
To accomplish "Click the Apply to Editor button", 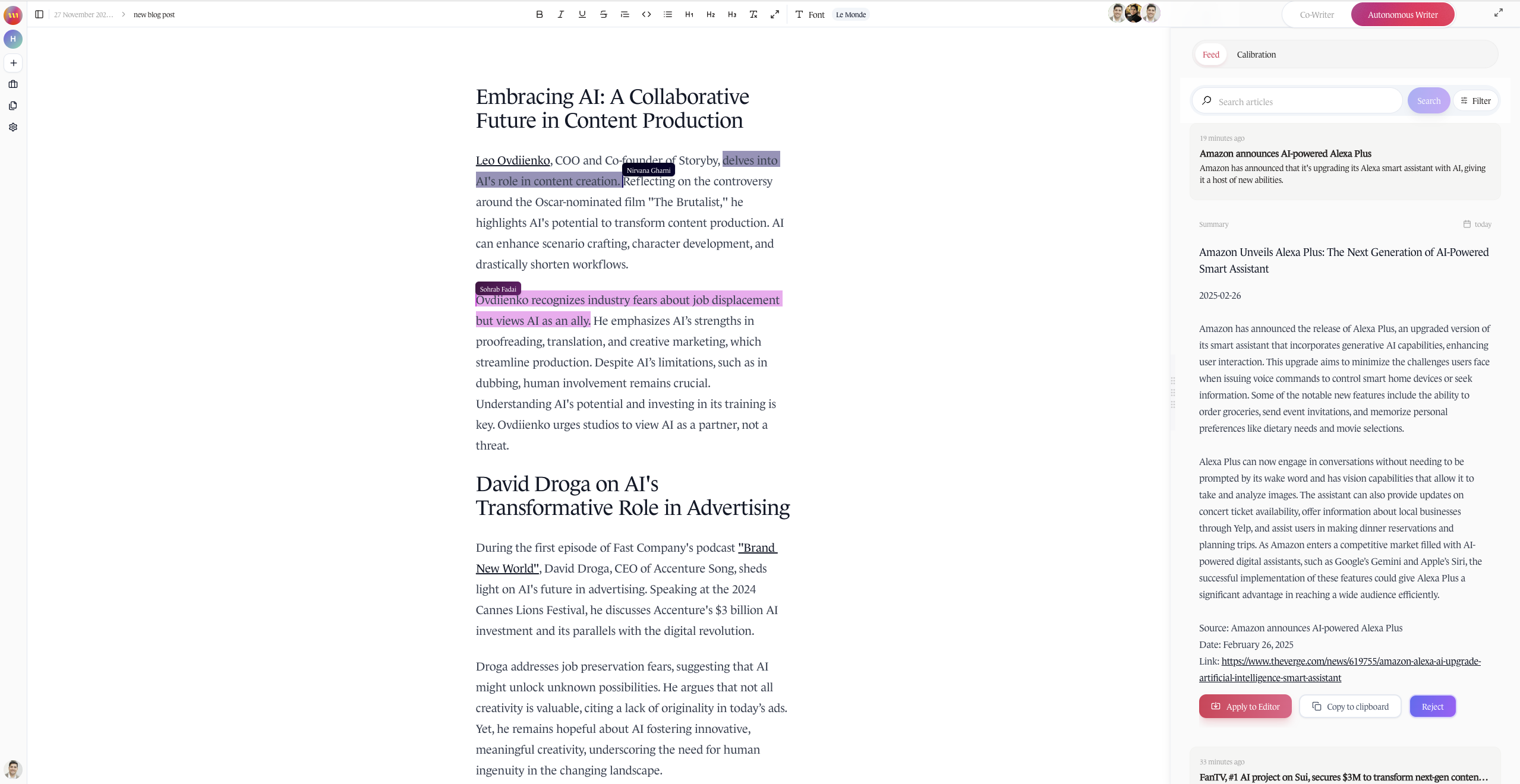I will (1245, 706).
